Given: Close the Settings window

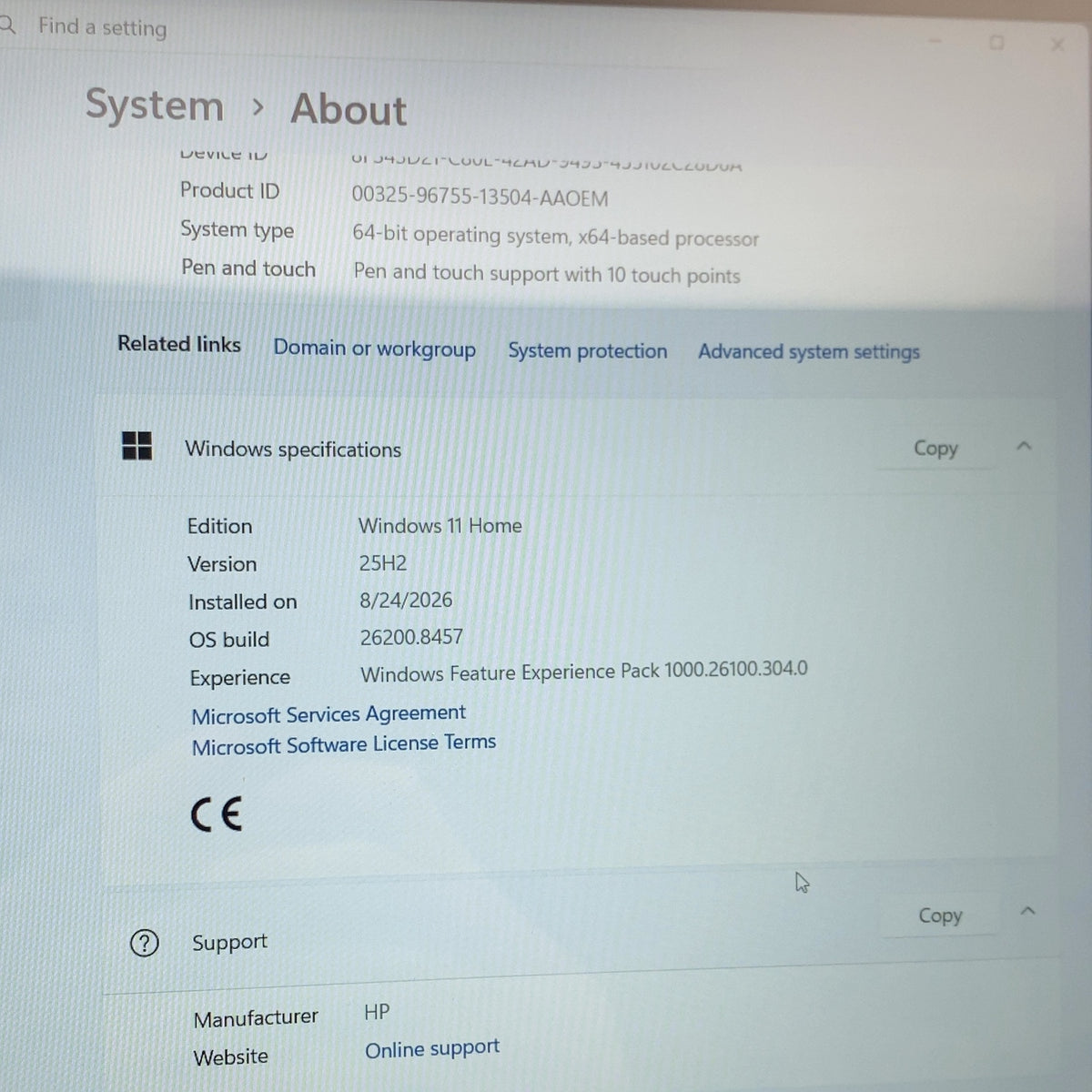Looking at the screenshot, I should [x=1057, y=44].
